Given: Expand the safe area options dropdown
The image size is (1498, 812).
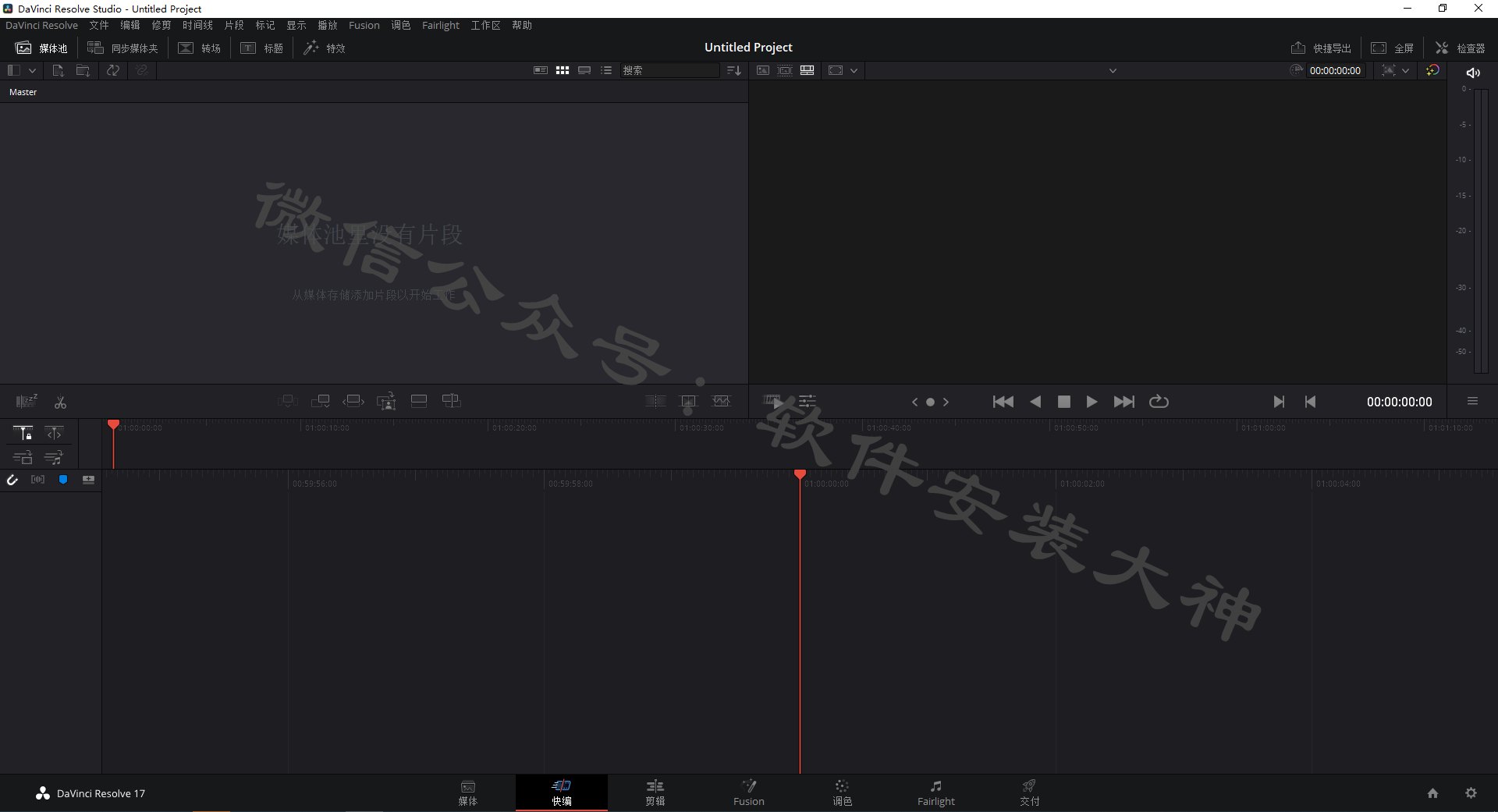Looking at the screenshot, I should (854, 70).
